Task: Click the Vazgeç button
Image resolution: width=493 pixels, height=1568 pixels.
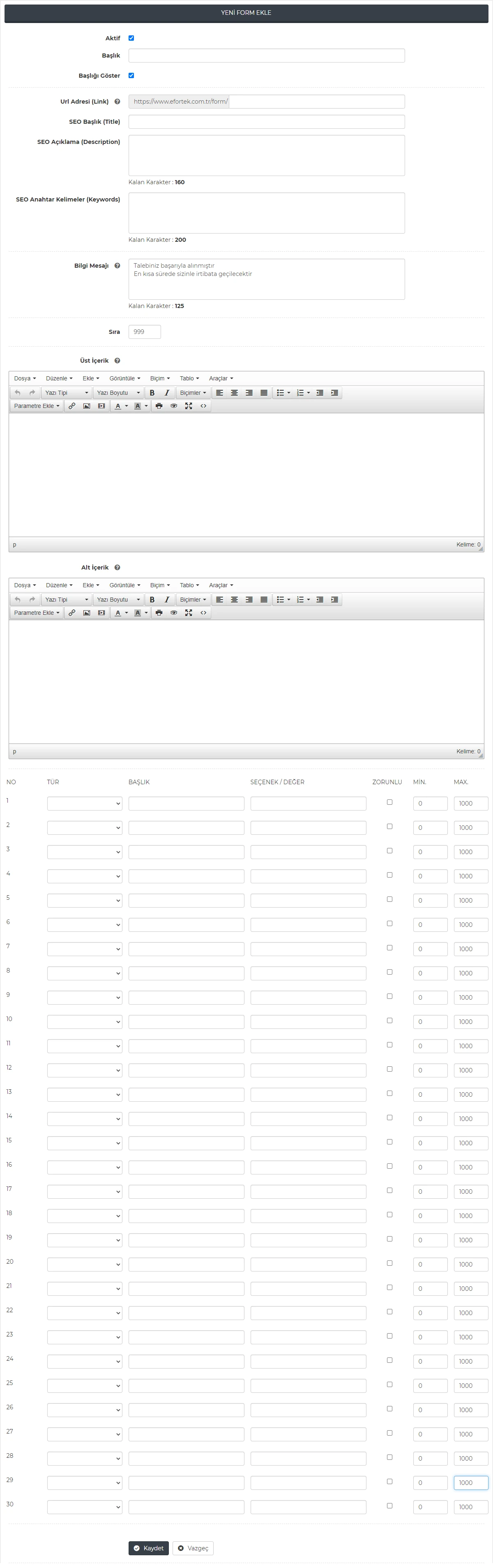Action: 193,1548
